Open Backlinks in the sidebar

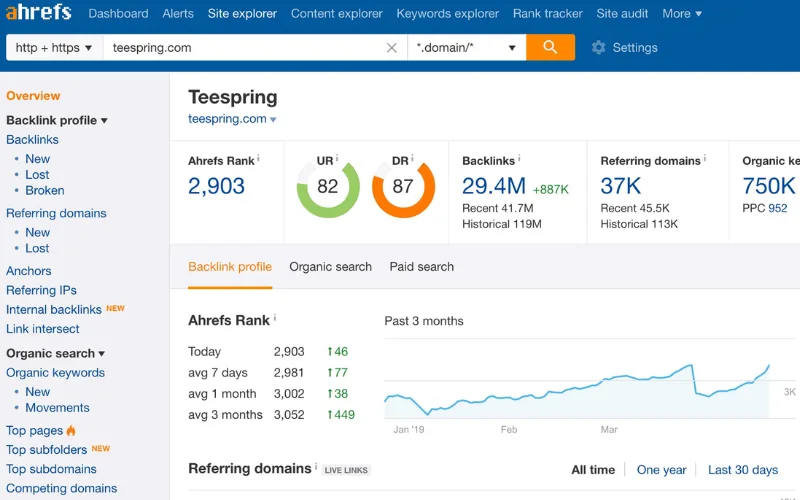pos(32,140)
